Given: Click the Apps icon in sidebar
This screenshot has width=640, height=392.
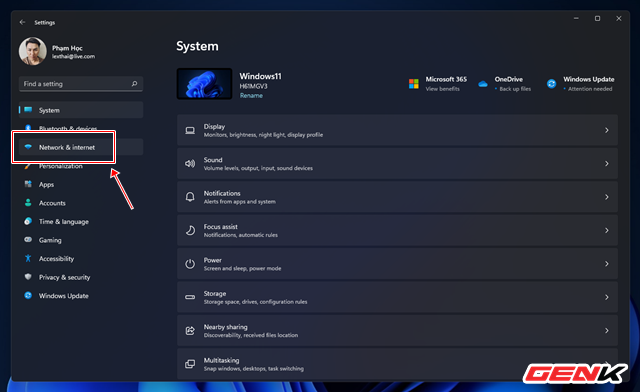Looking at the screenshot, I should tap(28, 184).
